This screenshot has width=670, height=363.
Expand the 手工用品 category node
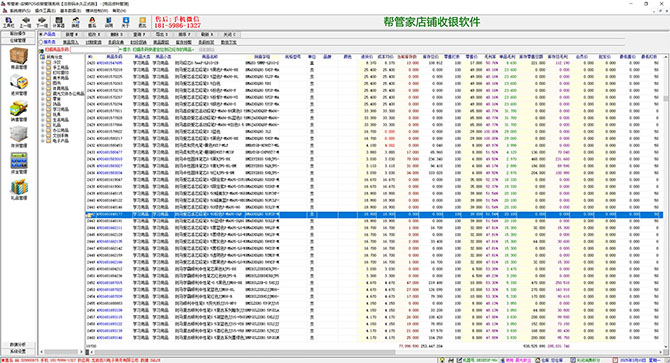(43, 67)
